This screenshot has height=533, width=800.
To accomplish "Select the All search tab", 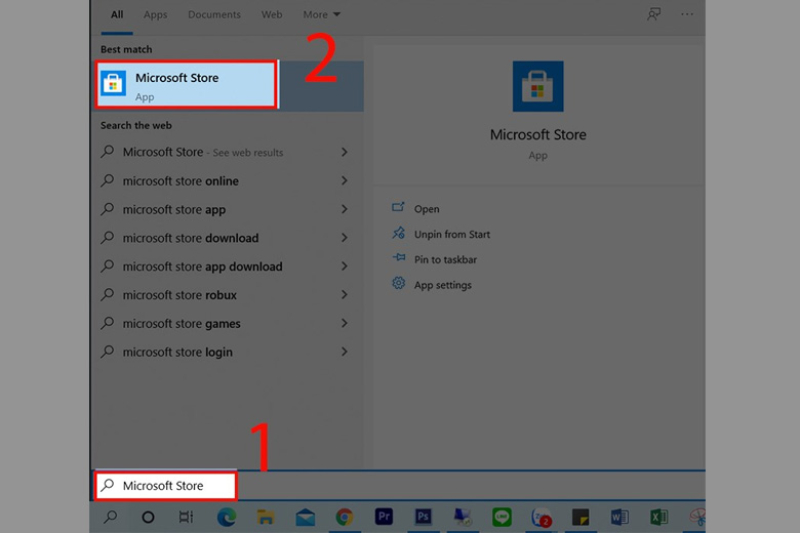I will point(117,14).
